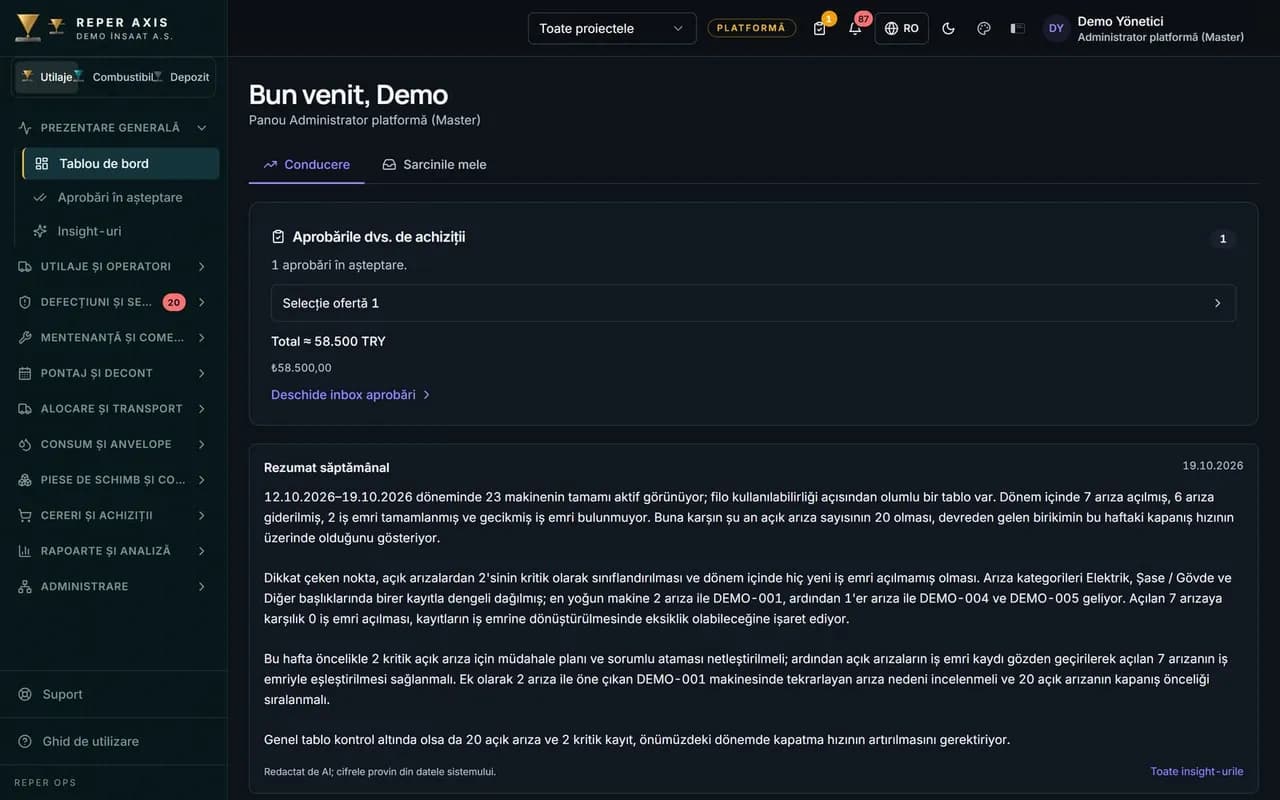Expand Defecțiuni section with 20 badge
1280x800 pixels.
tap(113, 302)
